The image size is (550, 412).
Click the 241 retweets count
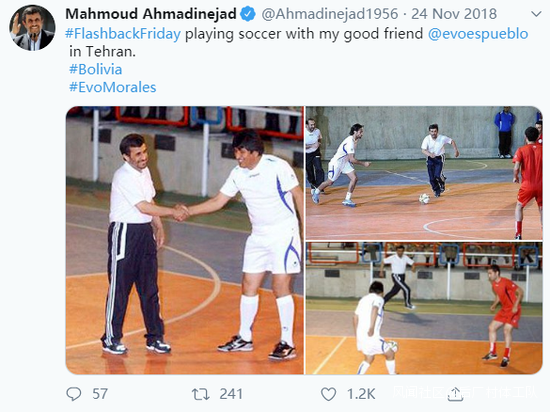[x=231, y=394]
